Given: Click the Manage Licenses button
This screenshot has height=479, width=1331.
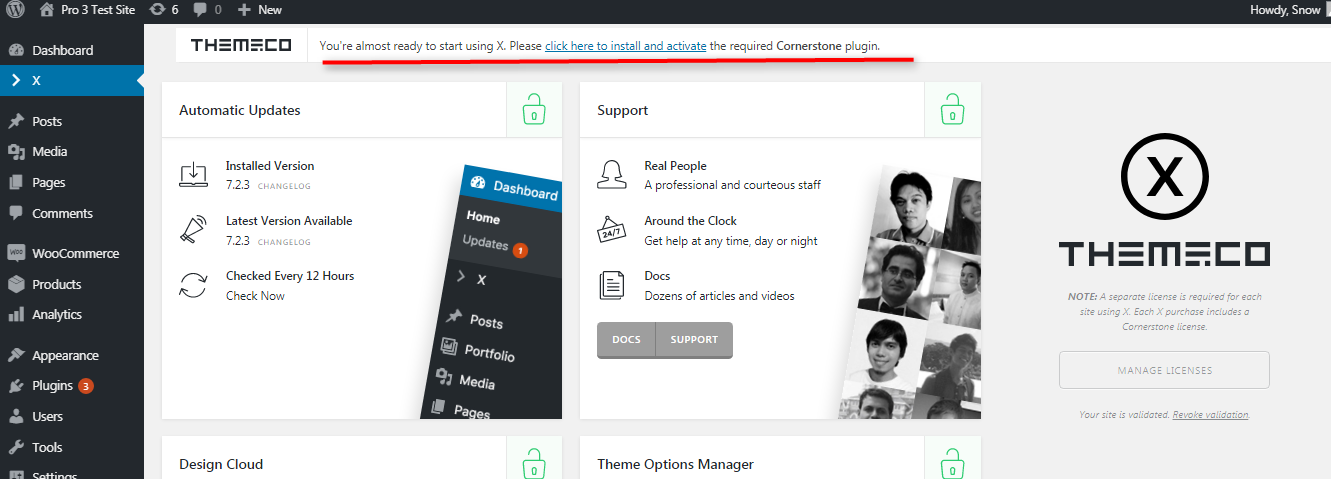Looking at the screenshot, I should pos(1164,370).
